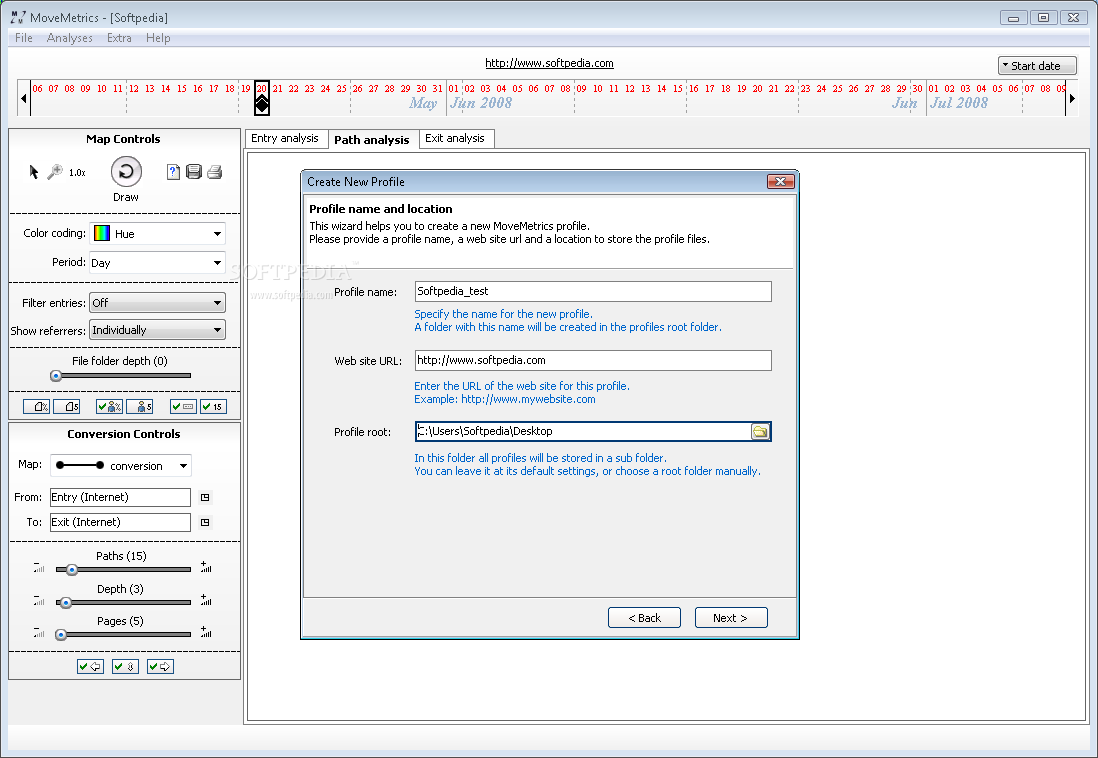Toggle the checked visitor percentage button

(109, 406)
